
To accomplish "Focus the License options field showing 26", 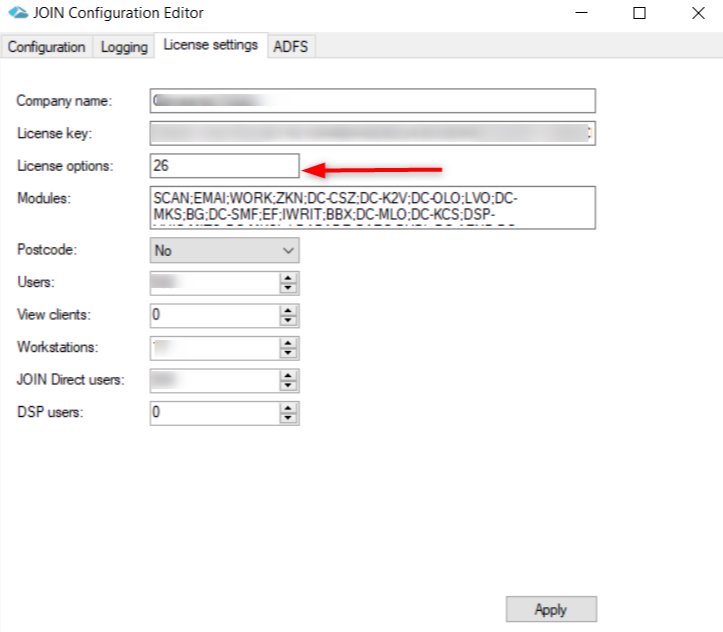I will 225,165.
